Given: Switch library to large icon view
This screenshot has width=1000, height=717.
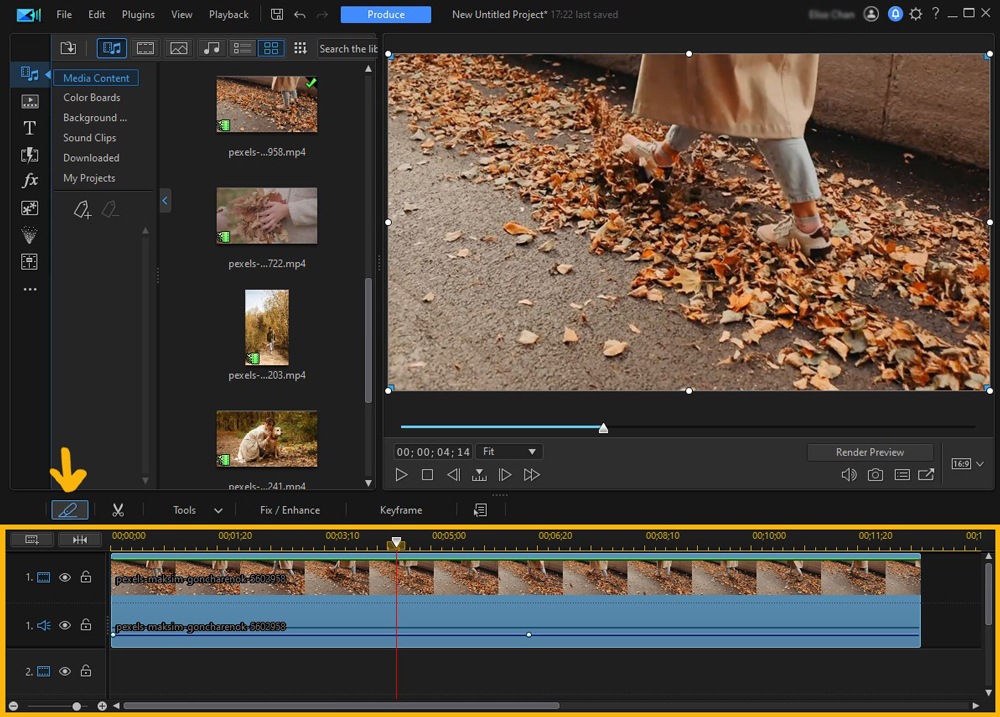Looking at the screenshot, I should click(271, 48).
